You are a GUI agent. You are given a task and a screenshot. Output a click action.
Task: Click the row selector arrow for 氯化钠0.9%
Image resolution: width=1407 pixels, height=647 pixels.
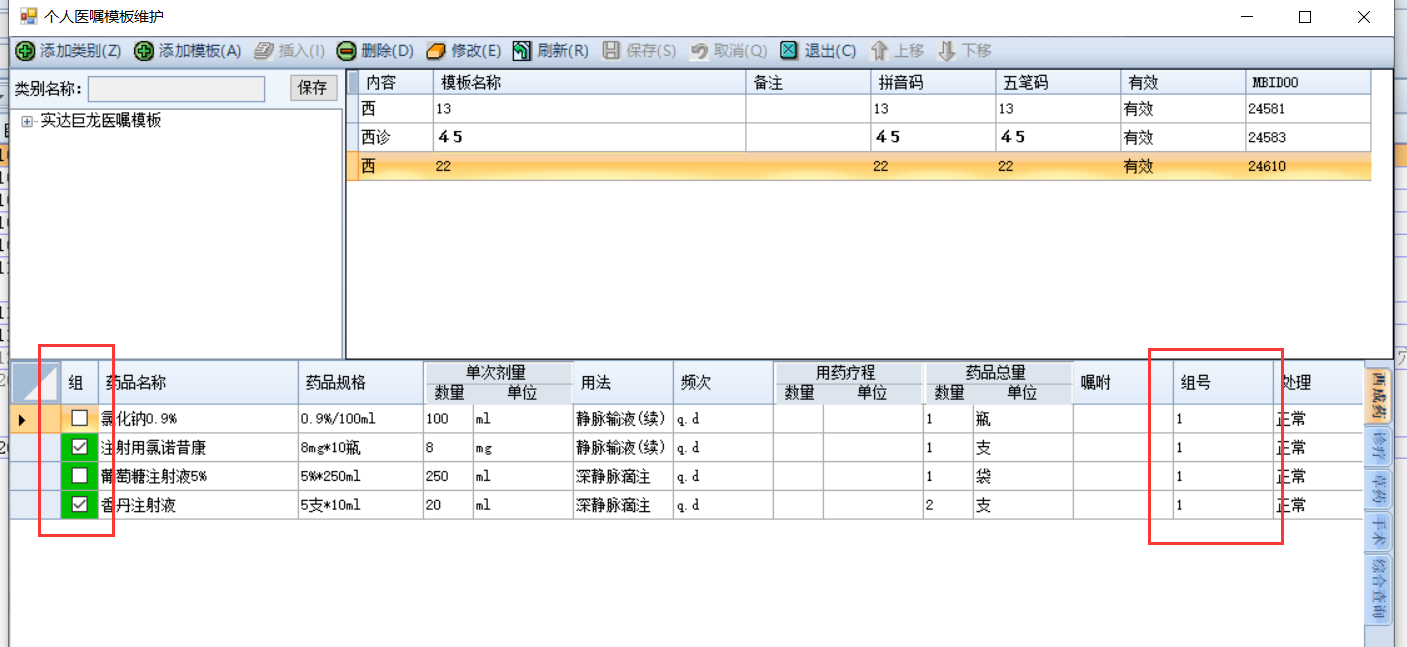[x=22, y=419]
